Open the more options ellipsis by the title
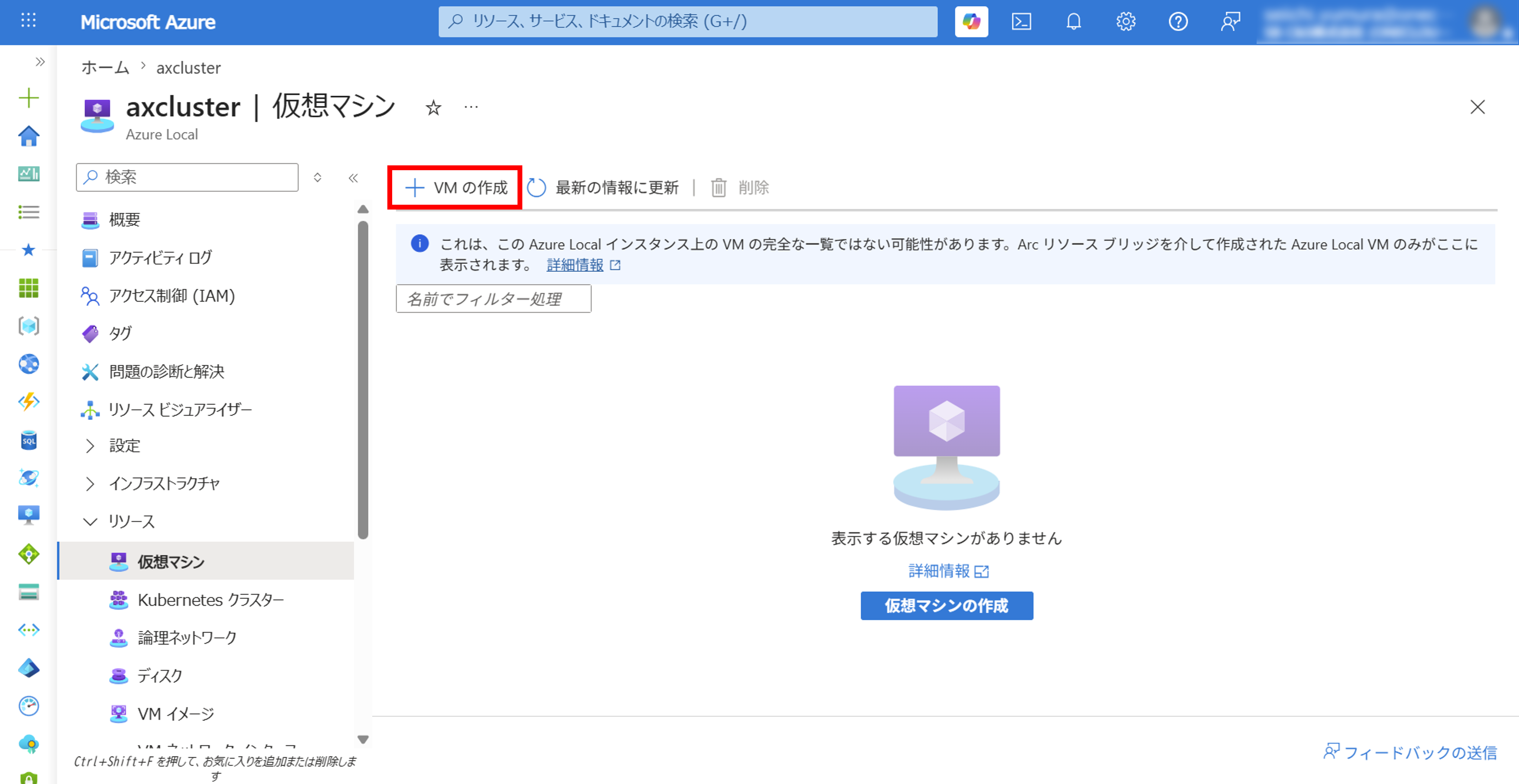The width and height of the screenshot is (1519, 784). coord(471,107)
